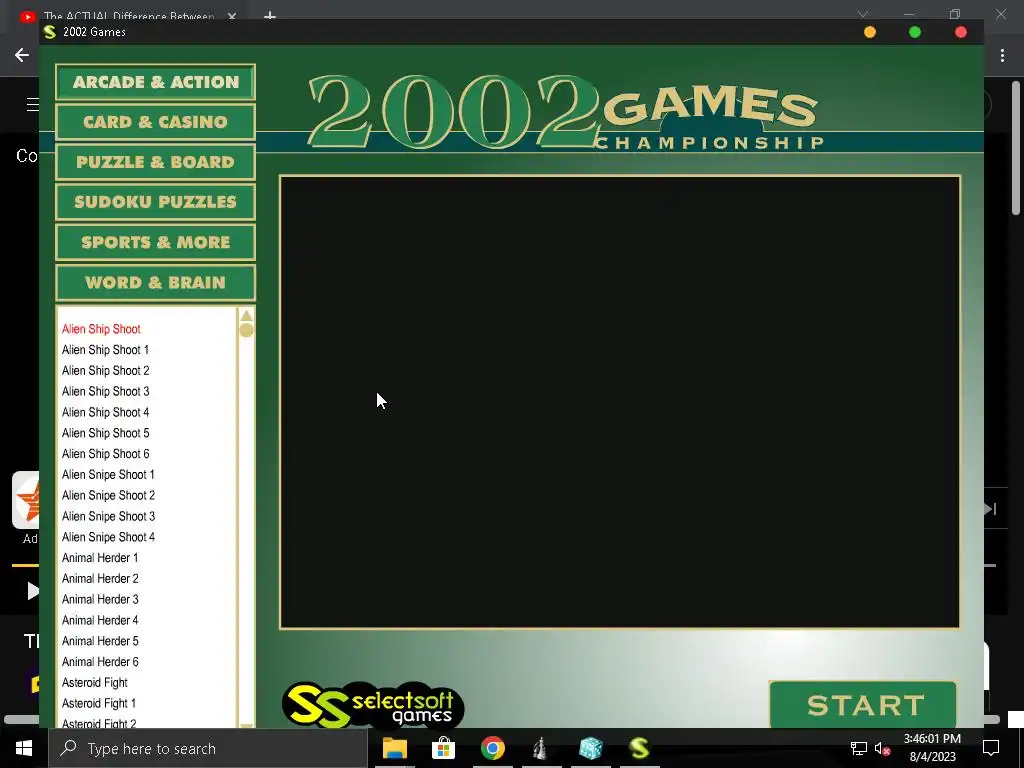
Task: Open the clock and date flyout
Action: tap(932, 748)
